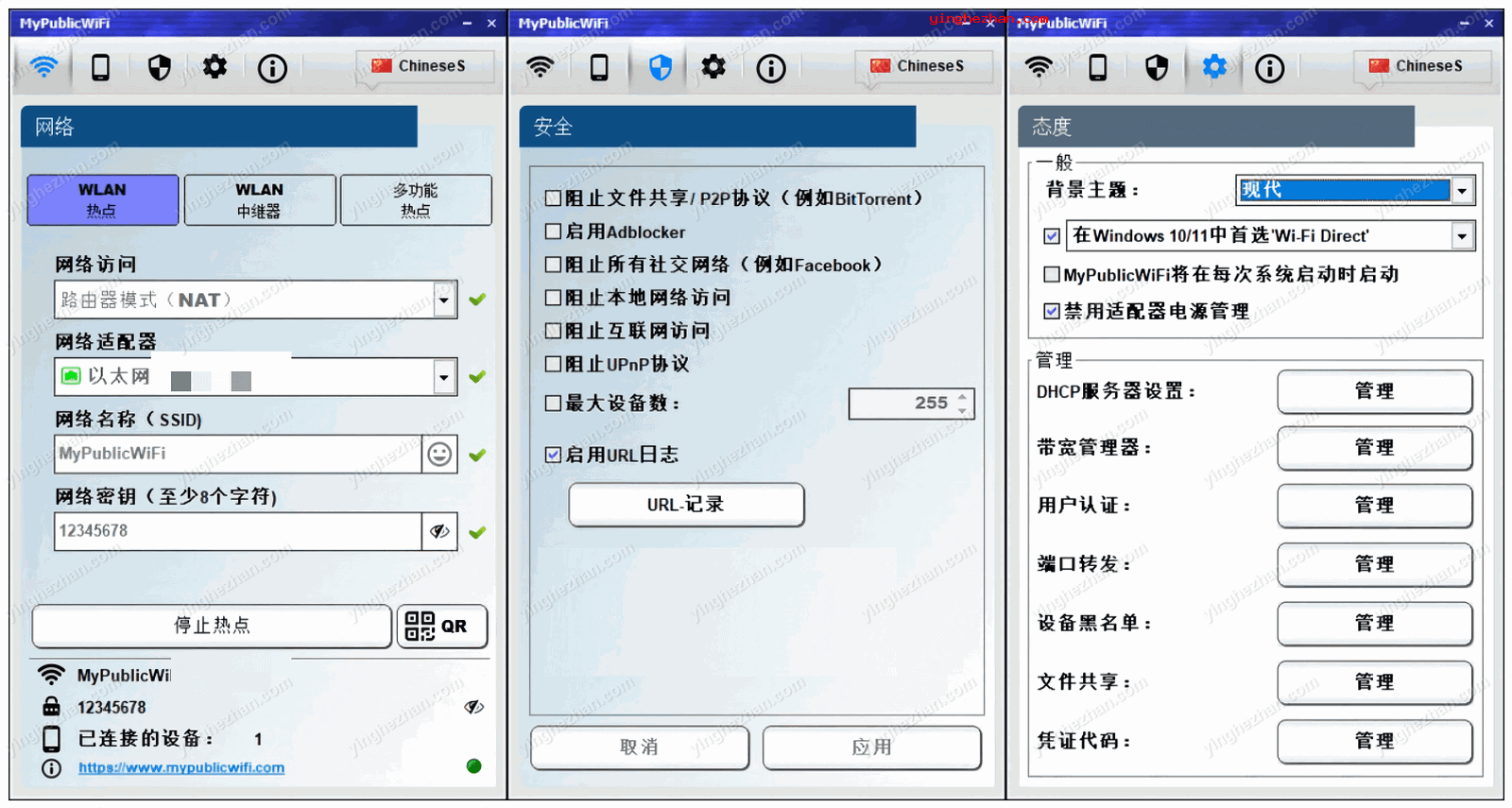Uncheck 禁用适配器电源管理 checkbox

tap(1052, 311)
